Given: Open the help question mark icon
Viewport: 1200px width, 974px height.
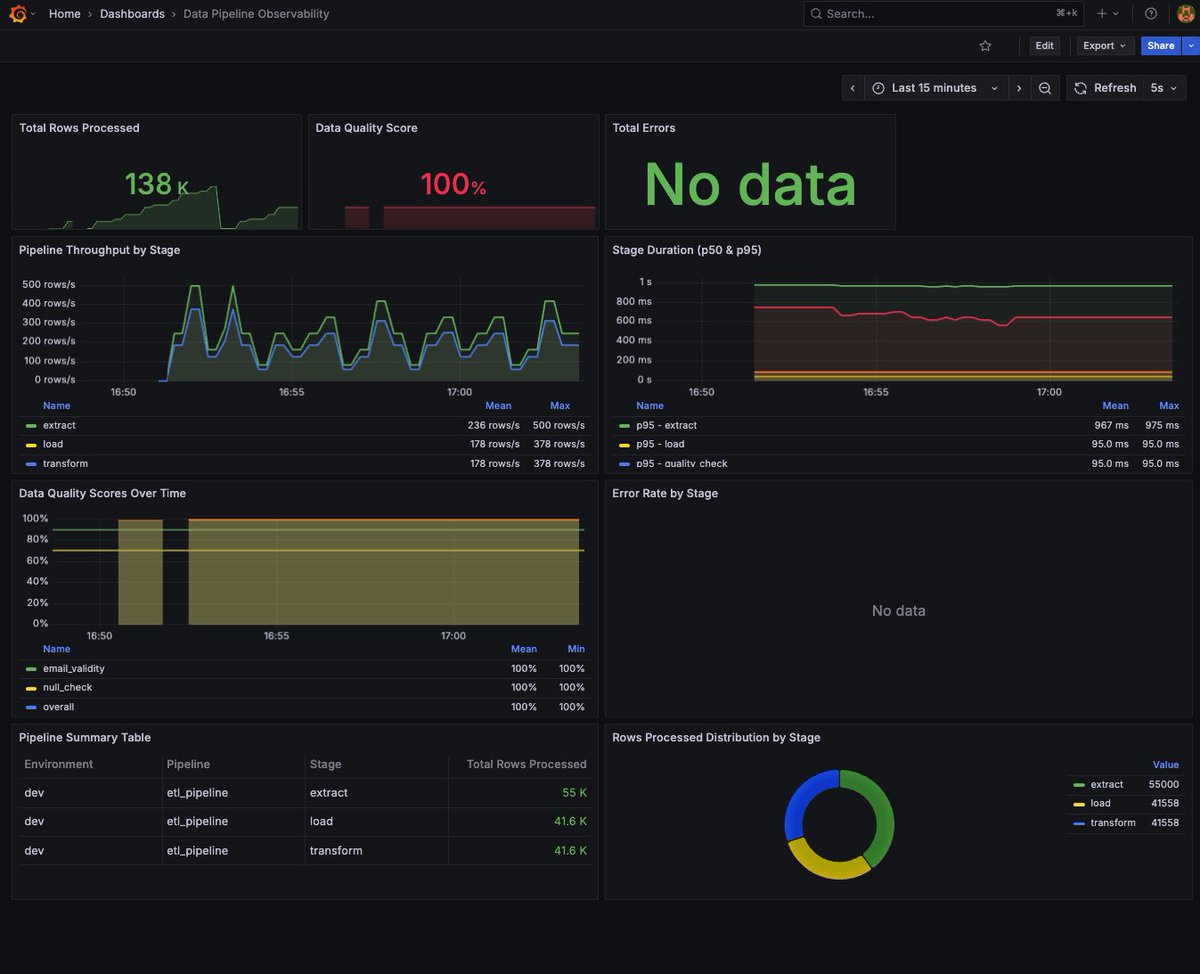Looking at the screenshot, I should 1151,14.
